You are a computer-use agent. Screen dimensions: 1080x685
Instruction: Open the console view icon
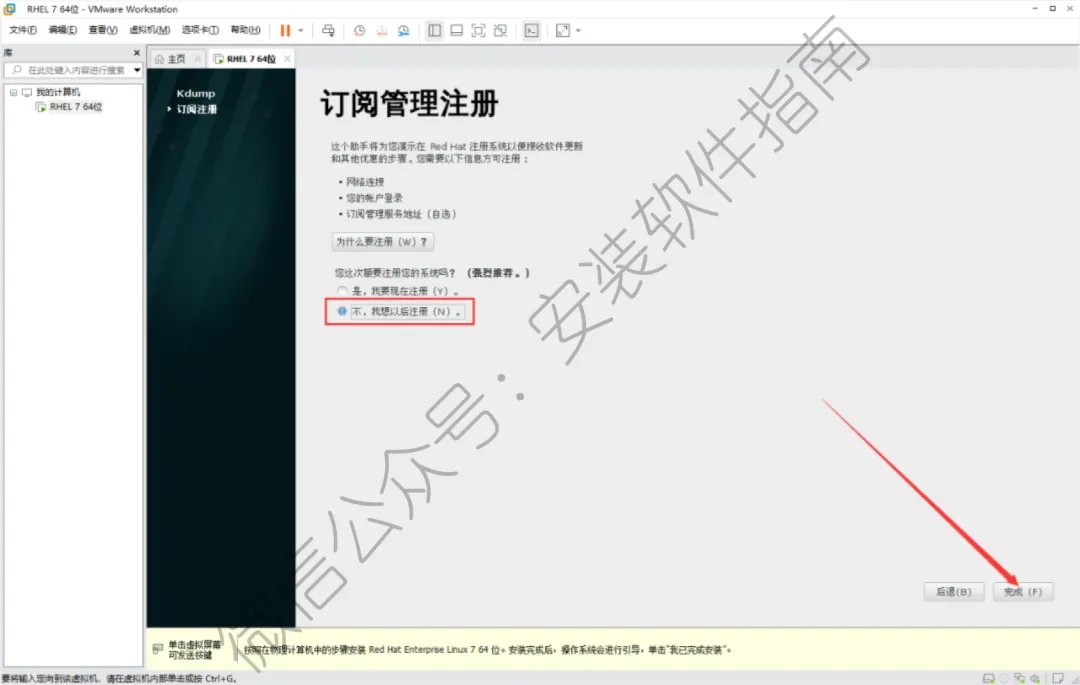(x=532, y=30)
